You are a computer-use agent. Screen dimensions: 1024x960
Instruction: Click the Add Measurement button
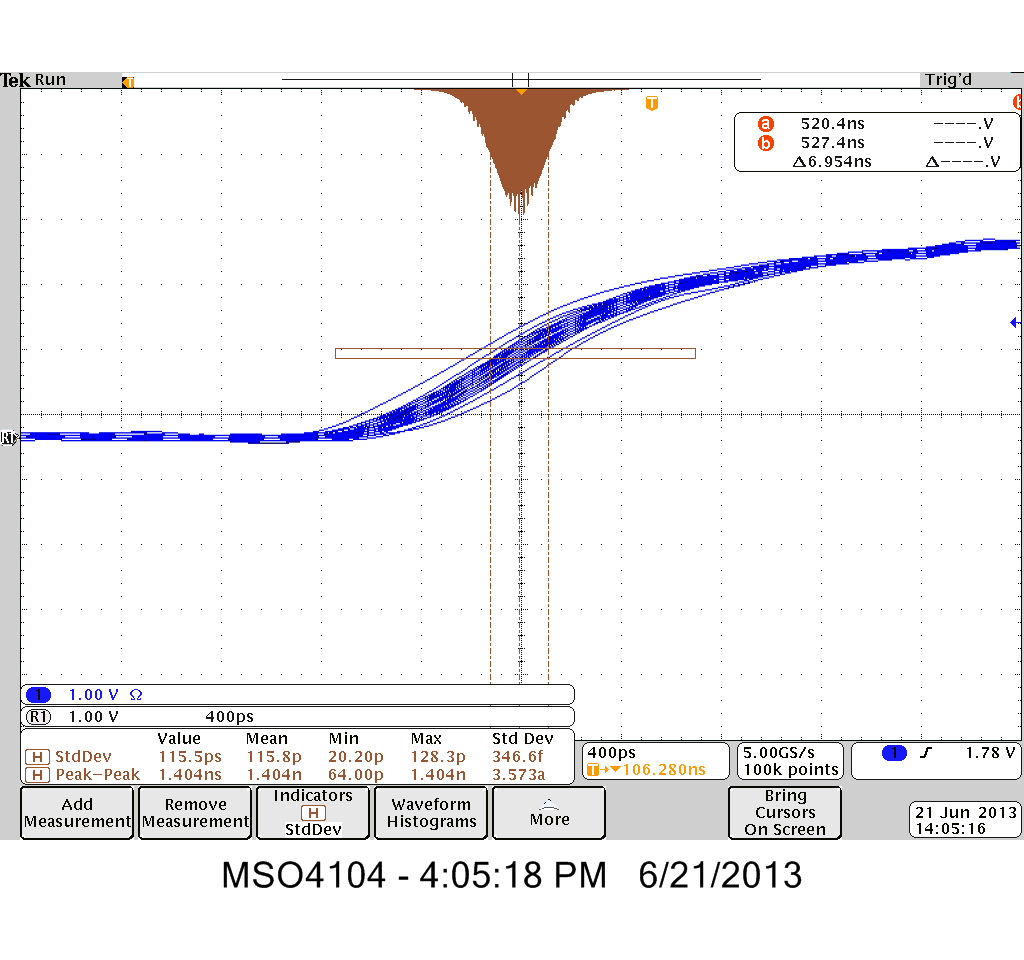coord(77,812)
